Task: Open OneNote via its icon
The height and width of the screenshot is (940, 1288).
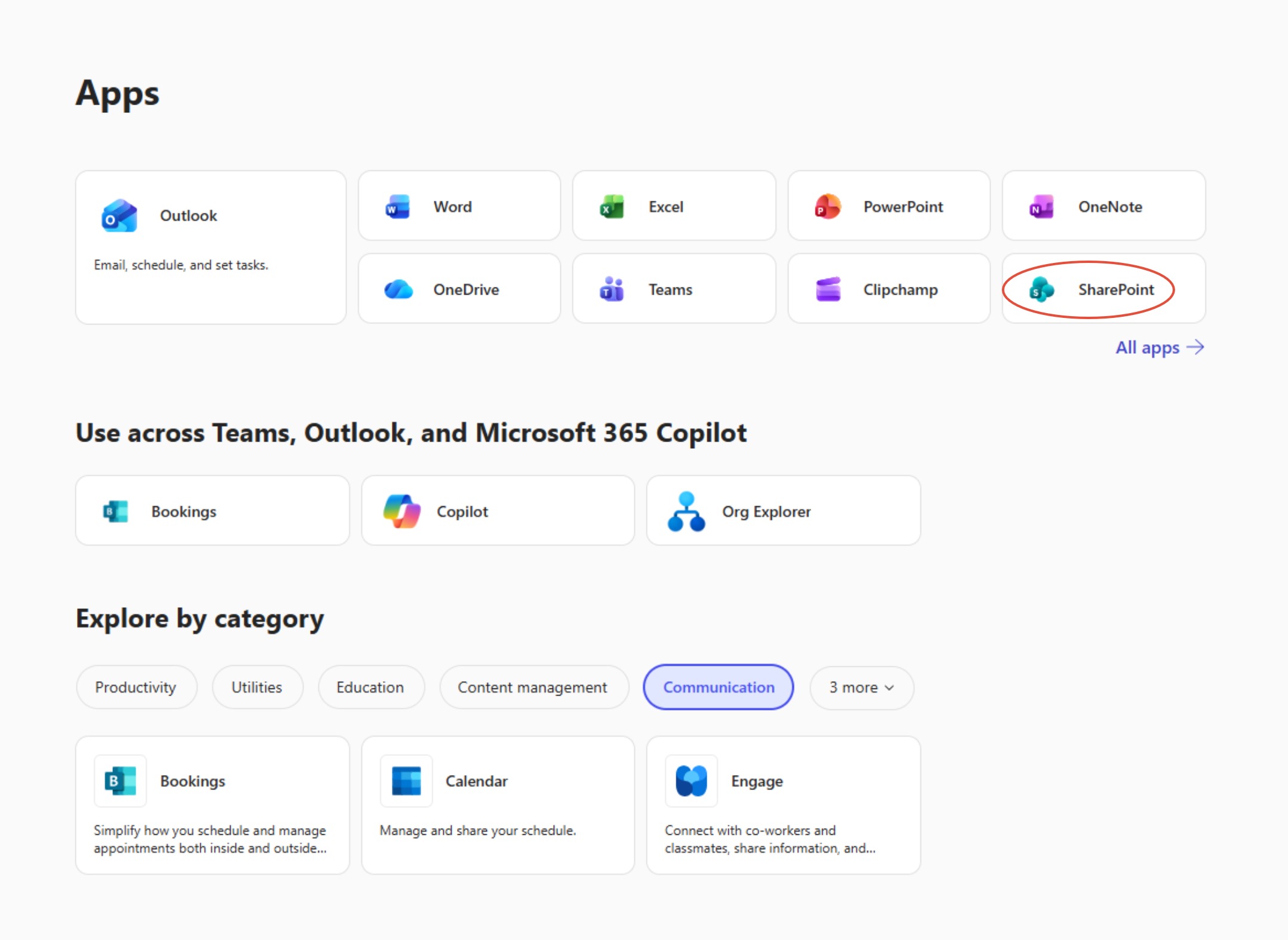Action: pos(1041,207)
